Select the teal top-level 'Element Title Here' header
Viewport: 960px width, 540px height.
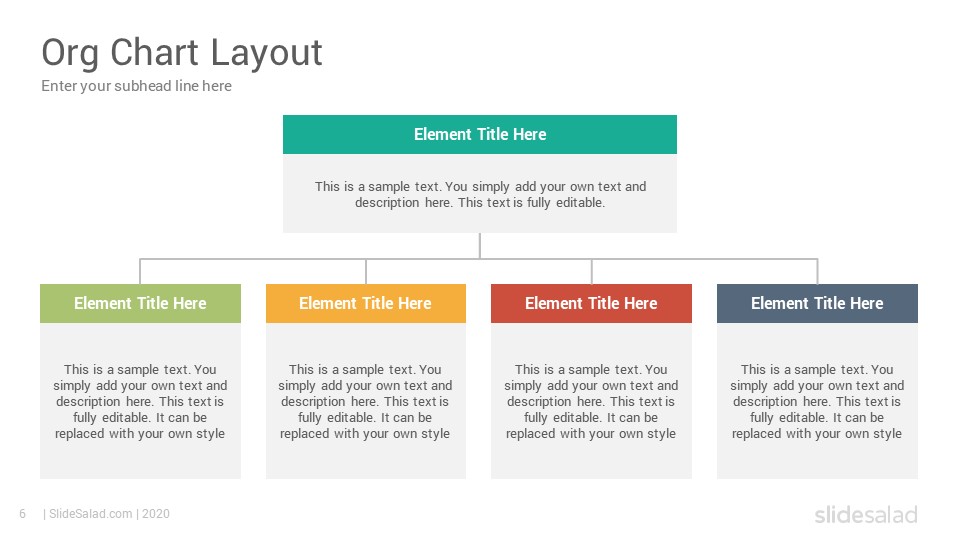pyautogui.click(x=479, y=134)
